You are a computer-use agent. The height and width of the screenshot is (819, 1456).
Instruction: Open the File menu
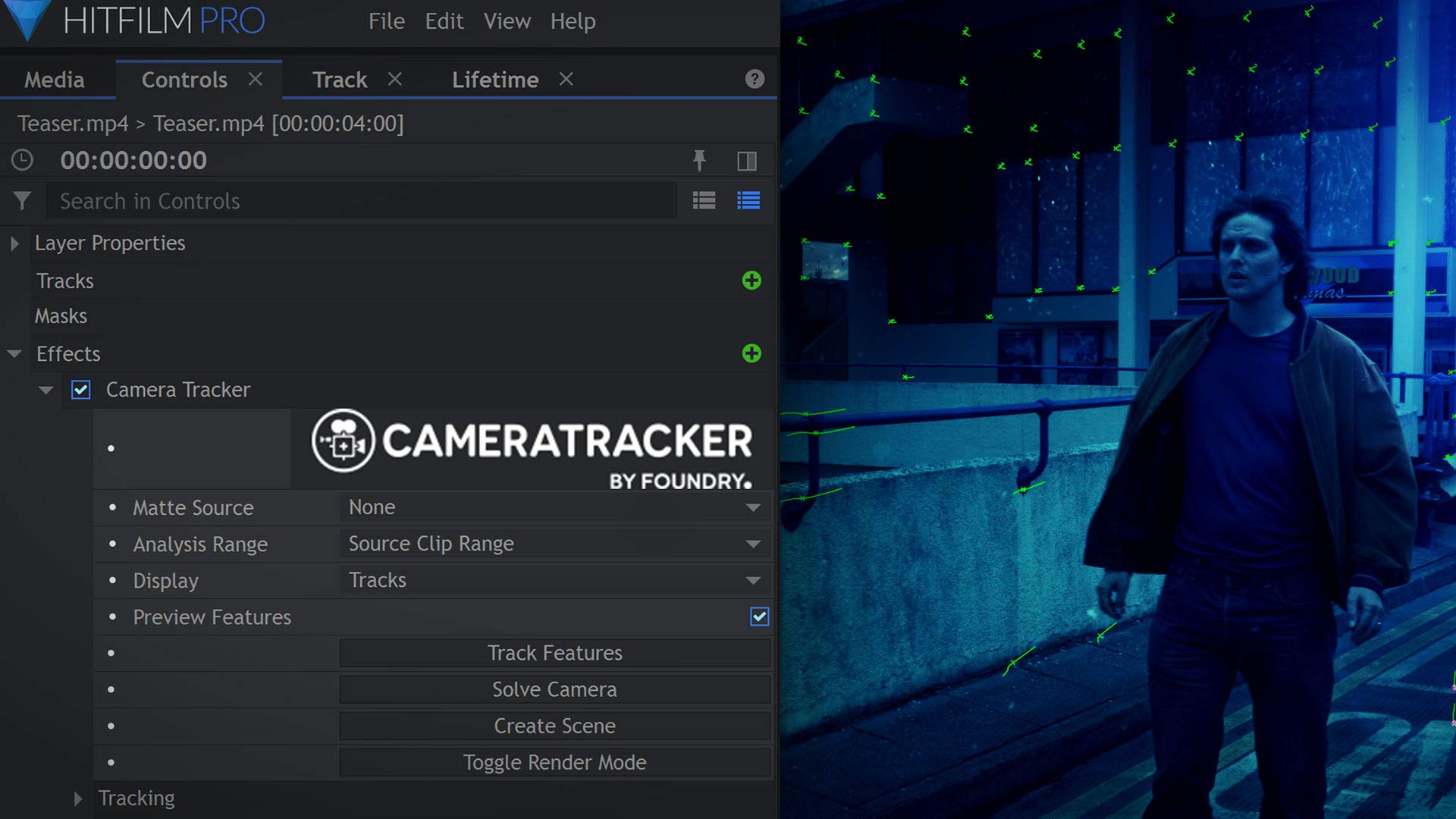click(386, 21)
